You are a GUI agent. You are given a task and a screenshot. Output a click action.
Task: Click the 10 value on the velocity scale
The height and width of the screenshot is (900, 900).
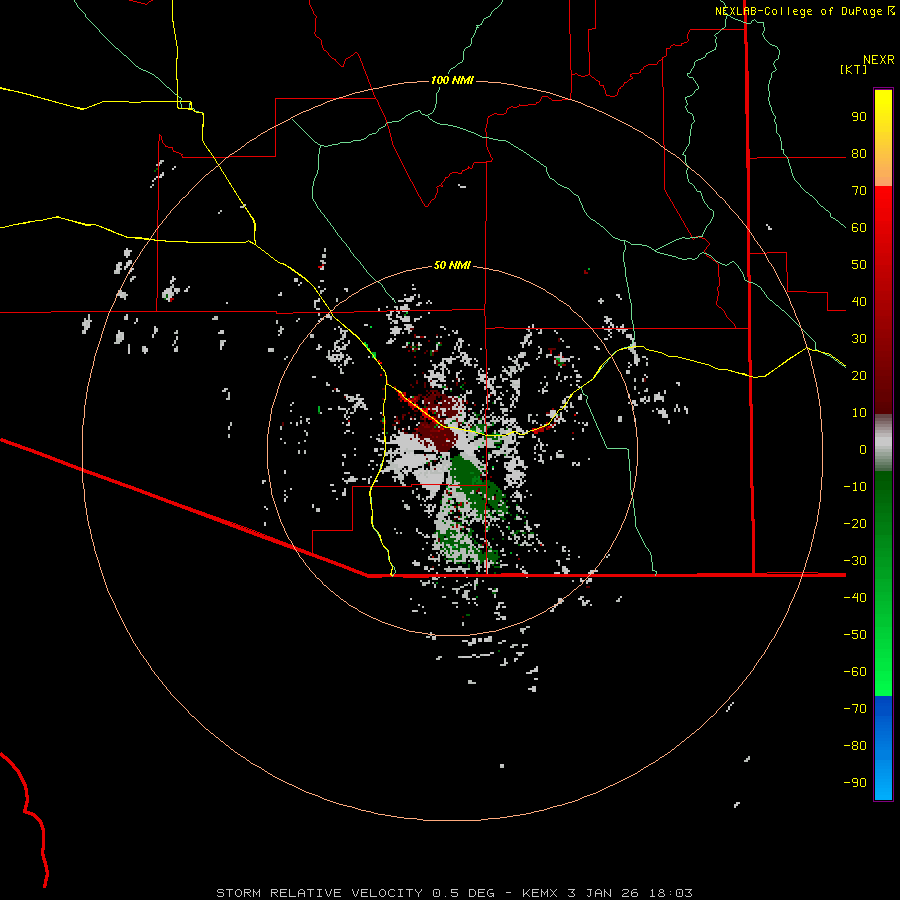click(x=859, y=413)
